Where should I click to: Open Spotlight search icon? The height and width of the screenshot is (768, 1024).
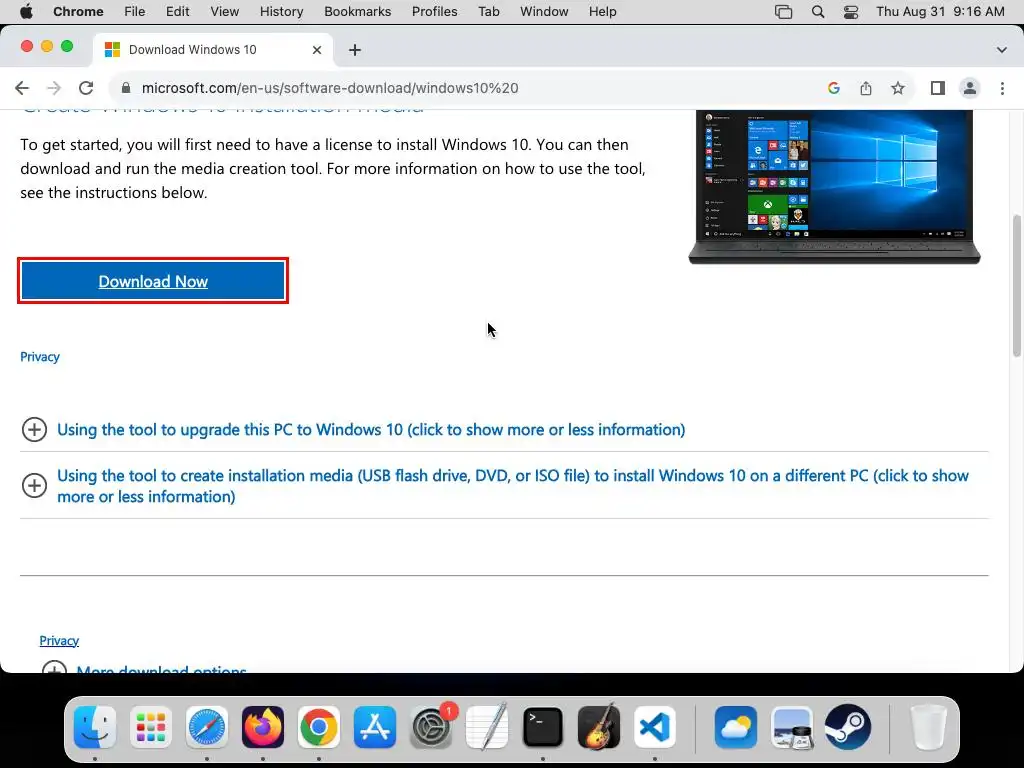[818, 12]
